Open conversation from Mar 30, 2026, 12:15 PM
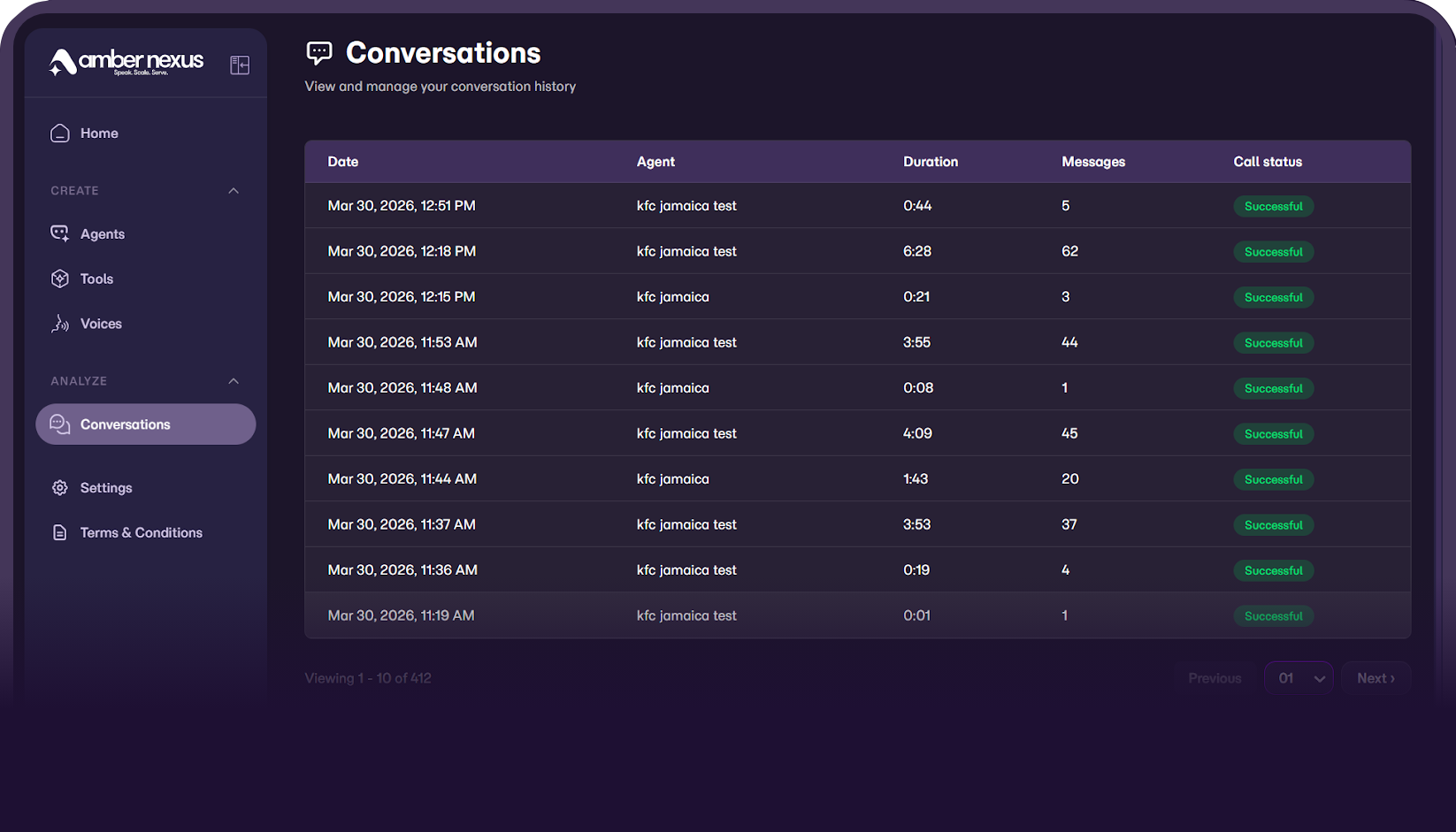Viewport: 1456px width, 832px height. (858, 297)
